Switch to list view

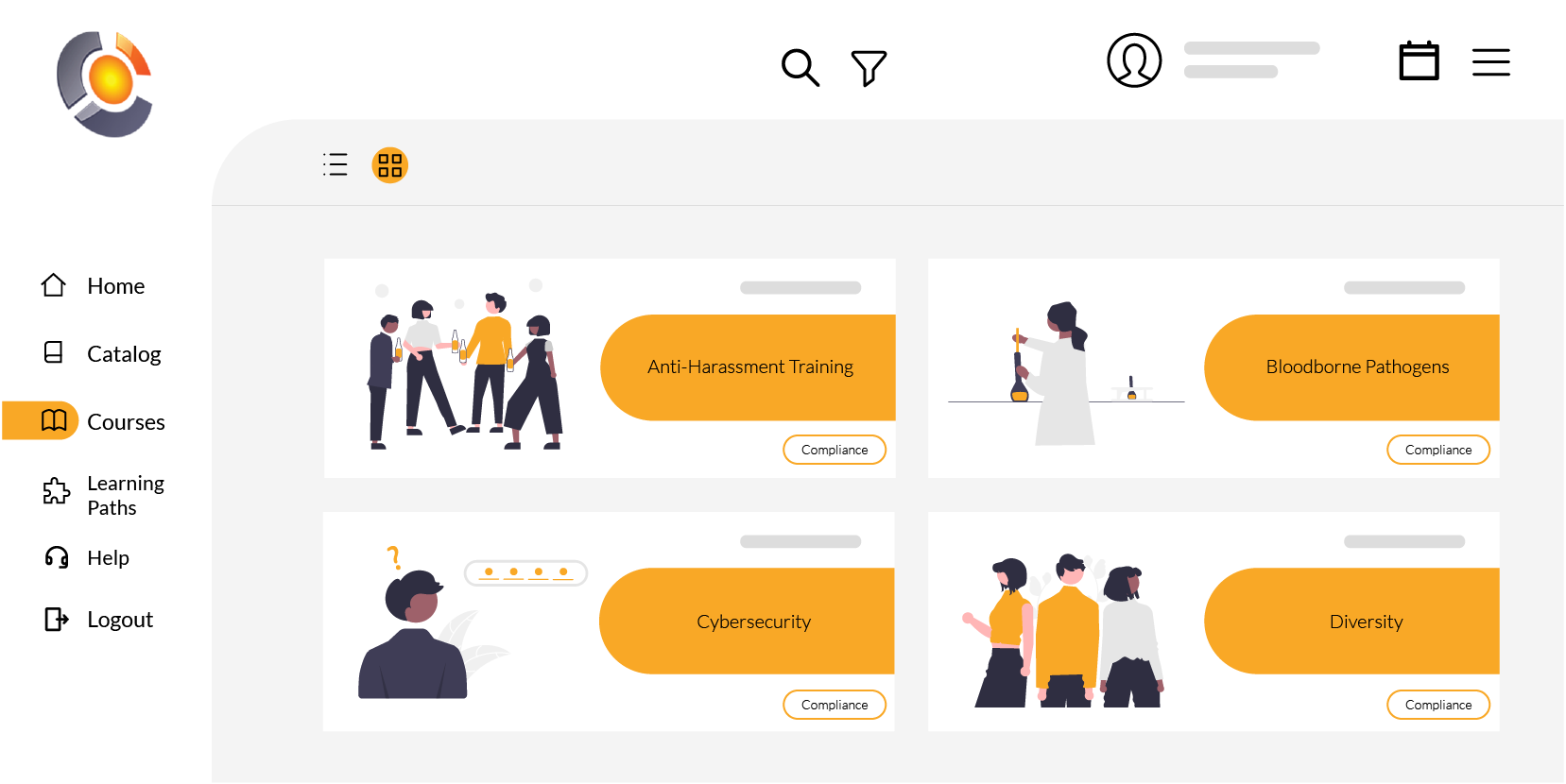(x=336, y=164)
